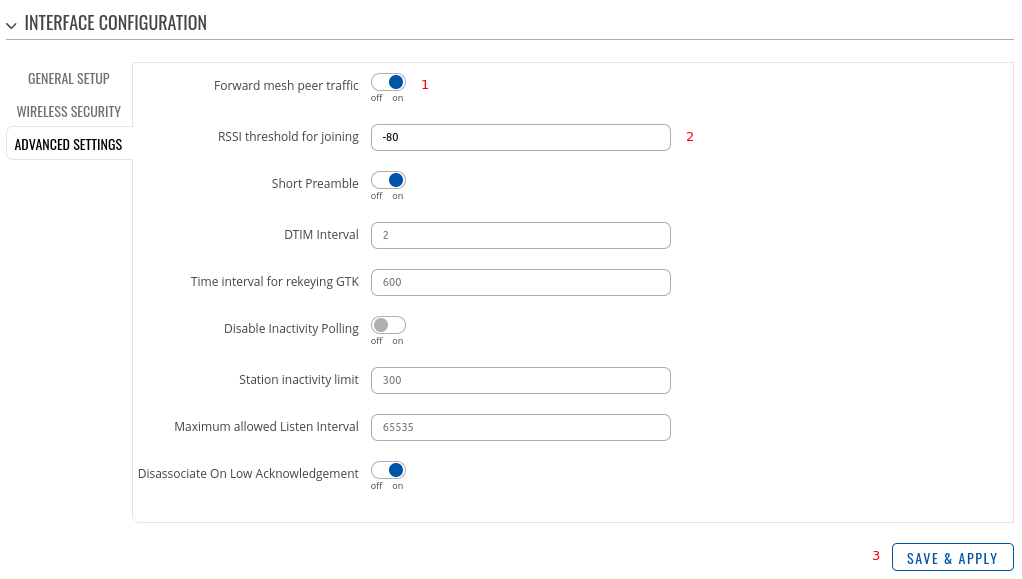Turn off Disassociate On Low Acknowledgement
Image resolution: width=1022 pixels, height=579 pixels.
coord(388,470)
